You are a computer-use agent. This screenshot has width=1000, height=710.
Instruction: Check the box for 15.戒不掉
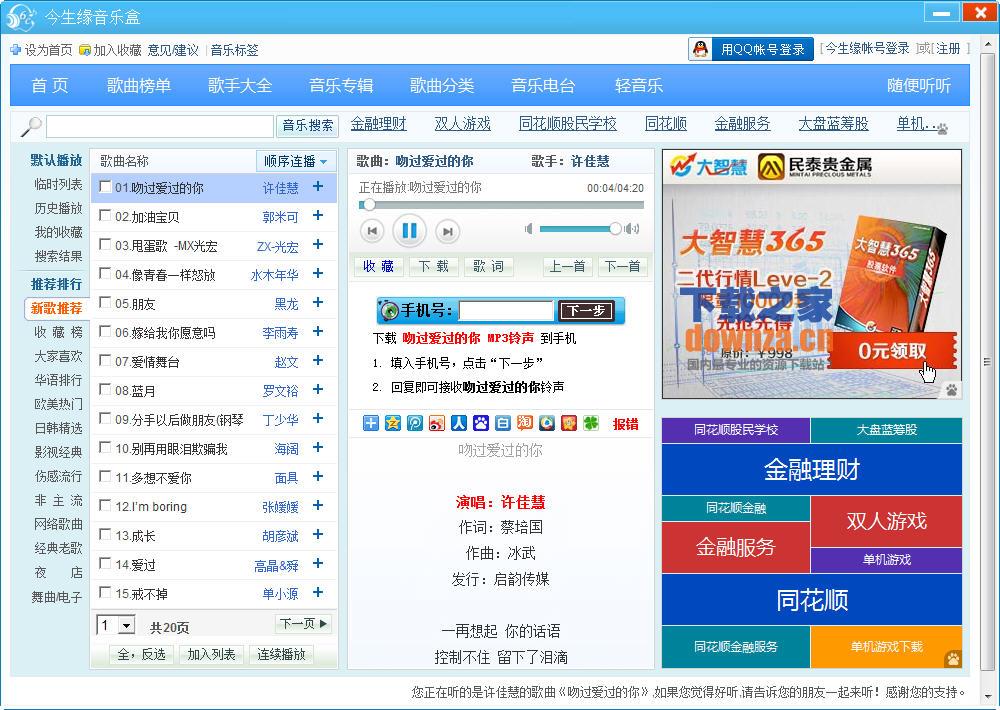(105, 593)
